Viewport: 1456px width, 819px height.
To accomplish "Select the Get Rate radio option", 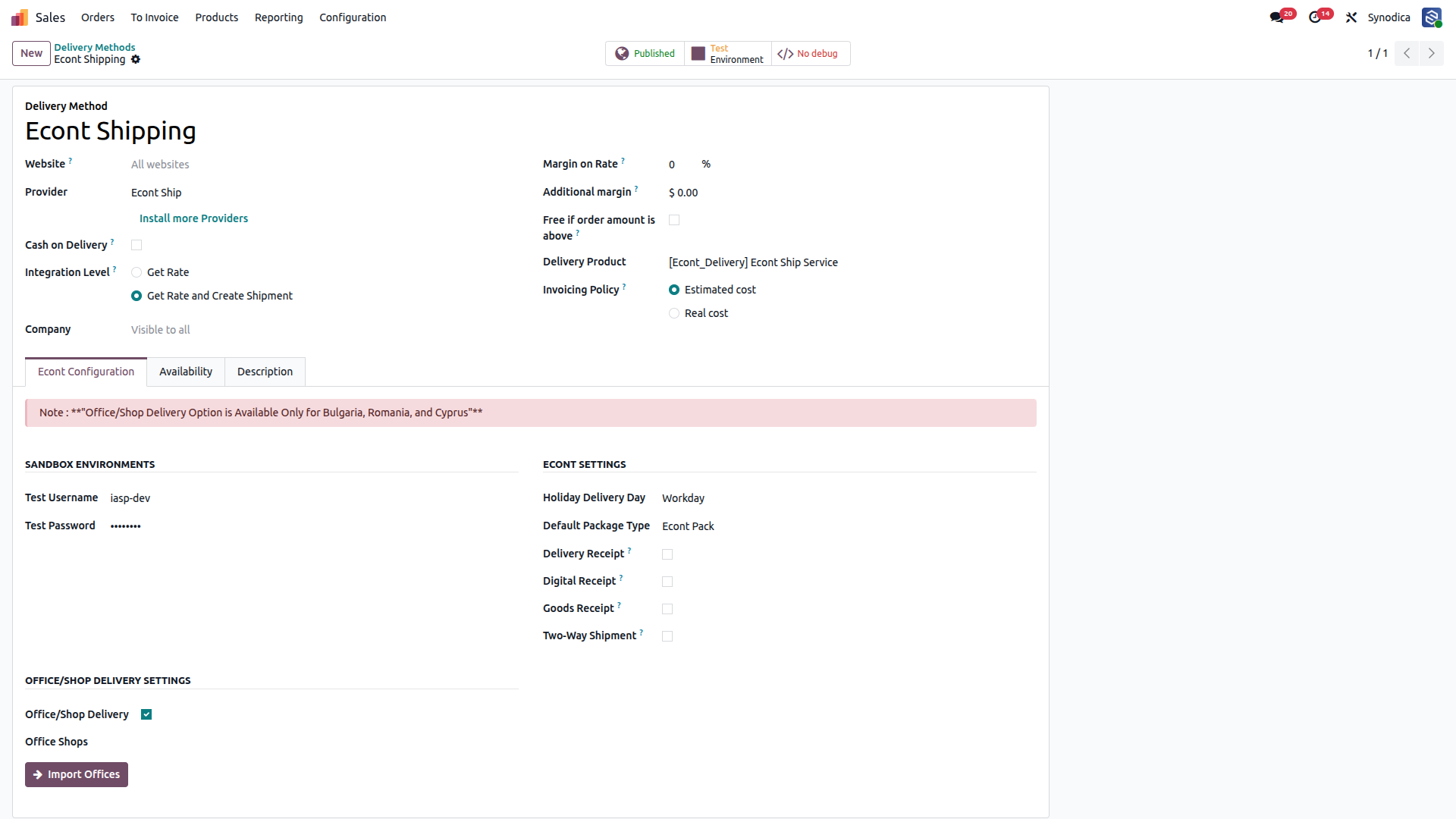I will [136, 272].
